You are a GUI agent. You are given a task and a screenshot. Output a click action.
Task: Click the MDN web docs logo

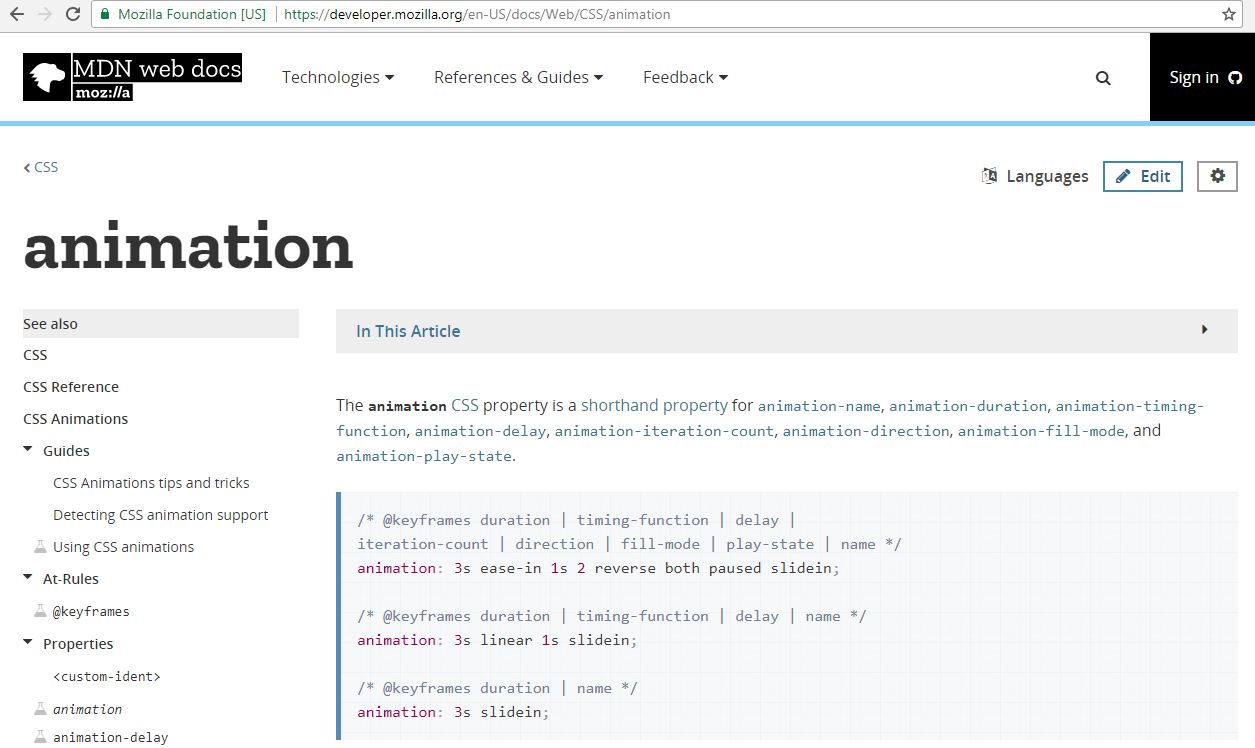click(132, 77)
